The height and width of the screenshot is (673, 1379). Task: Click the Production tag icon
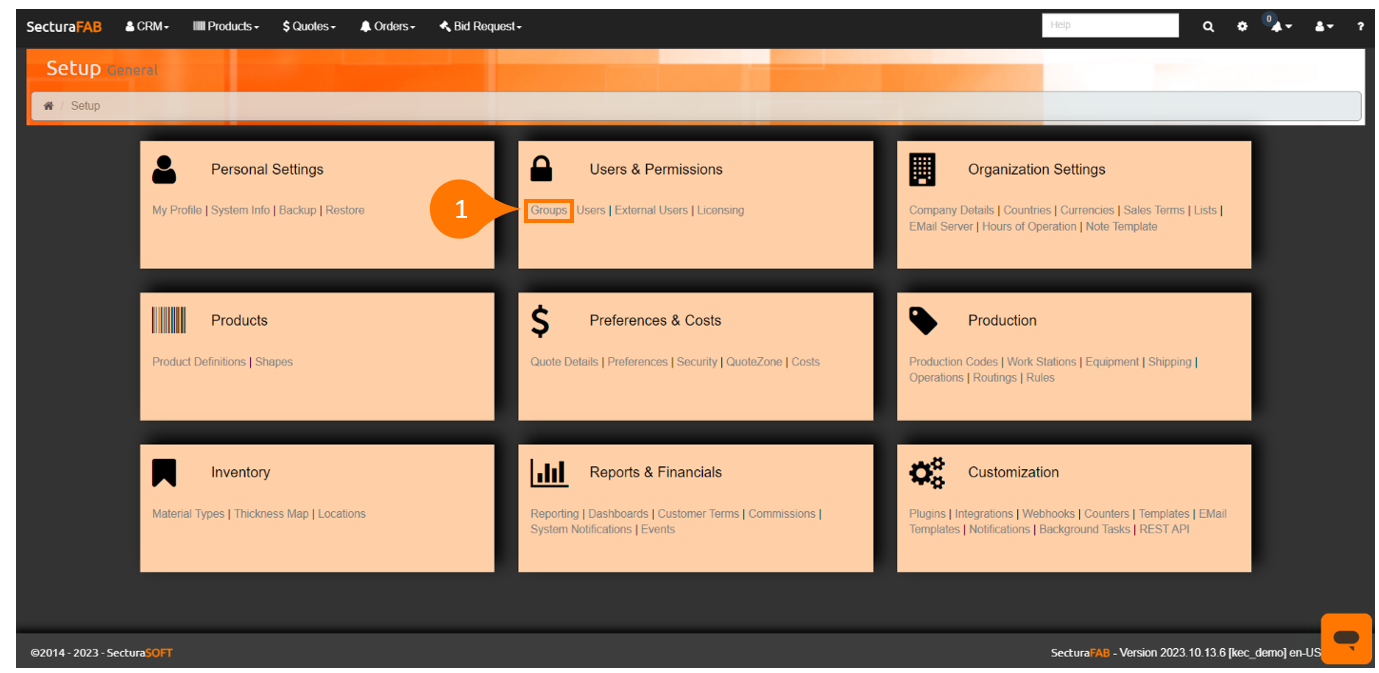pos(922,321)
